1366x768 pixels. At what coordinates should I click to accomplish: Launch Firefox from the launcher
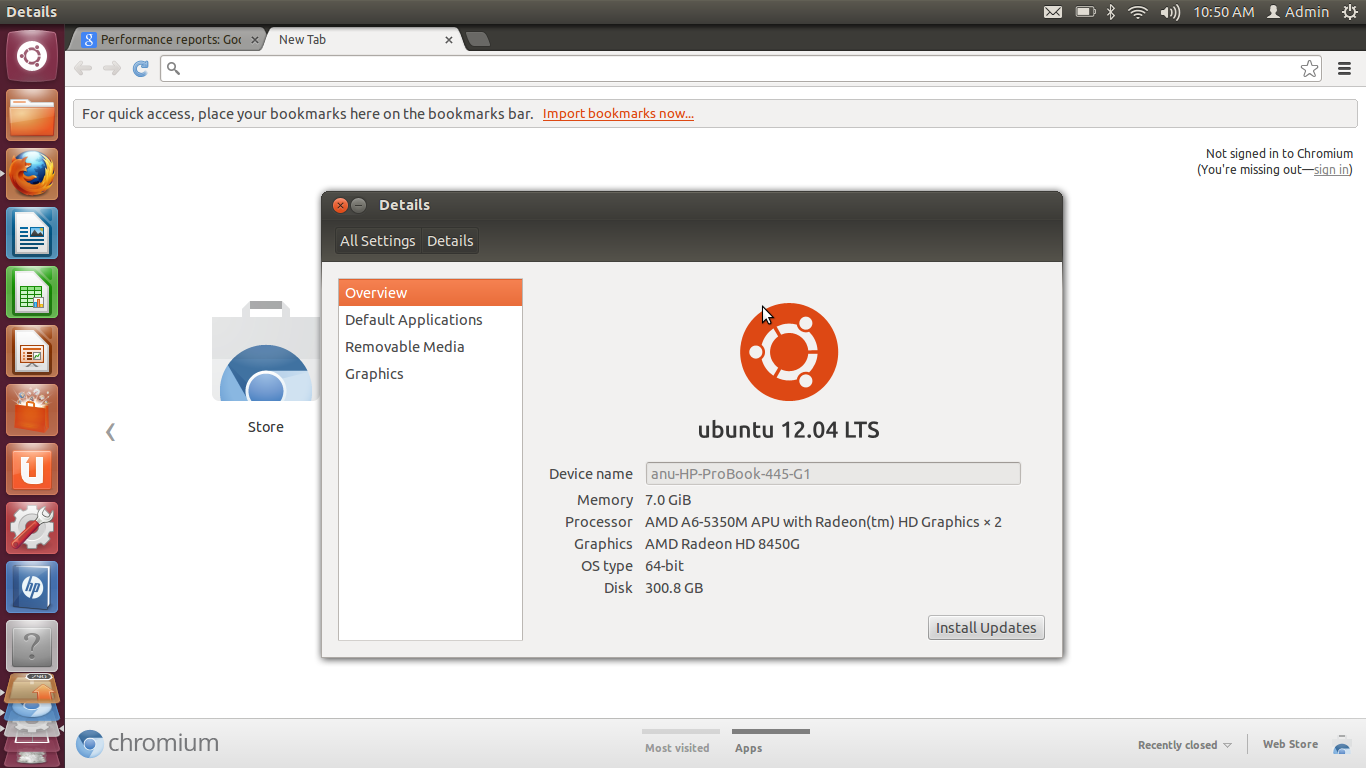click(32, 175)
